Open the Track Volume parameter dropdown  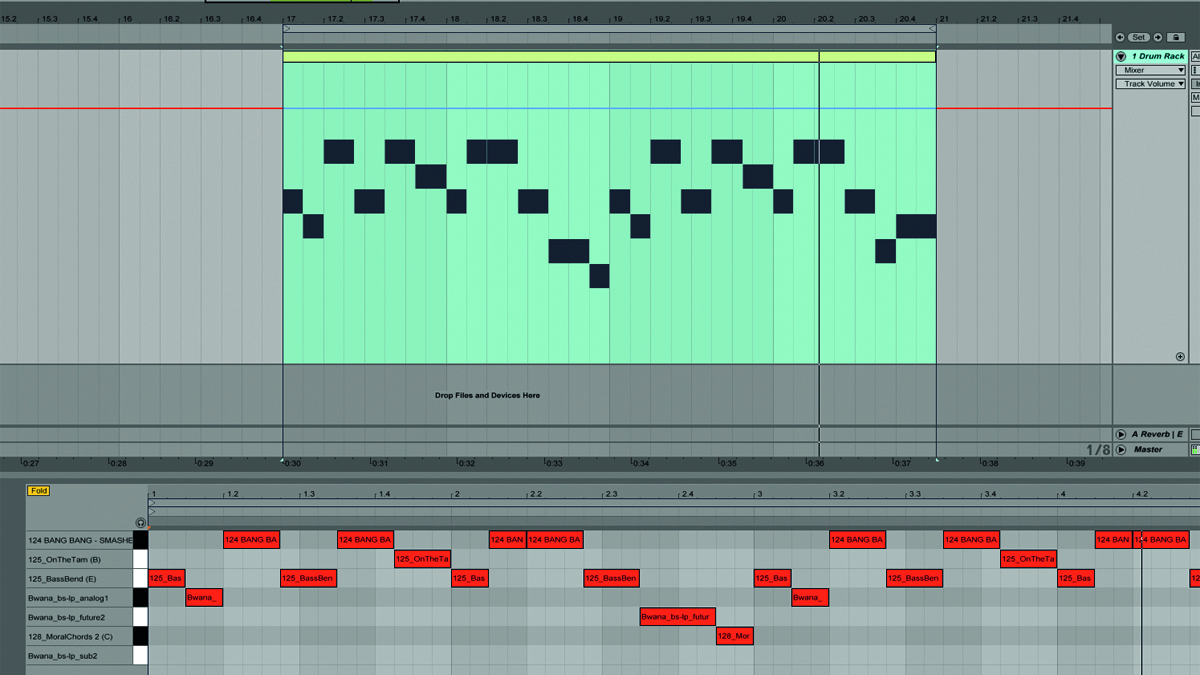[1150, 84]
